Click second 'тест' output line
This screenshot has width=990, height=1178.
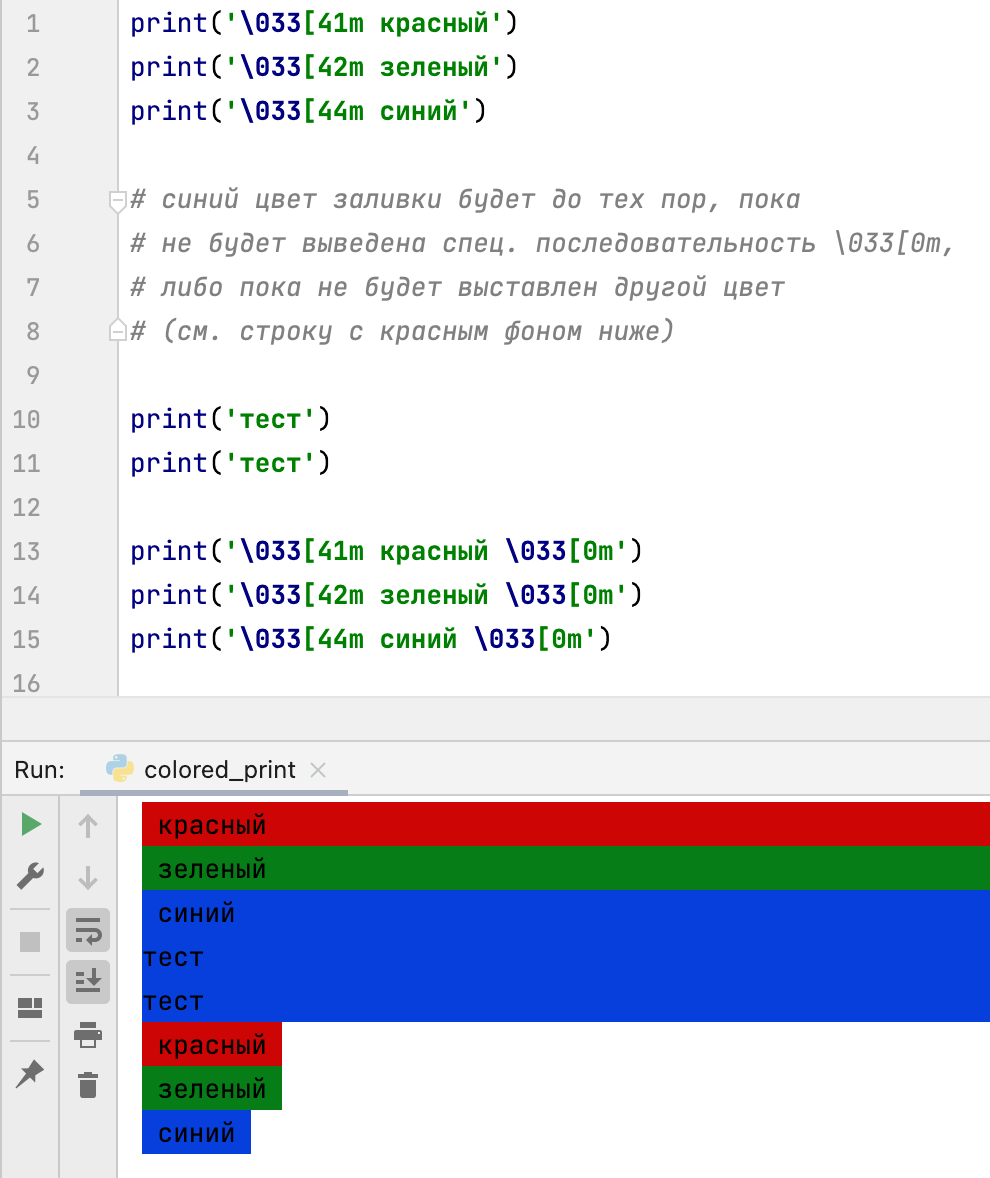tap(566, 1000)
